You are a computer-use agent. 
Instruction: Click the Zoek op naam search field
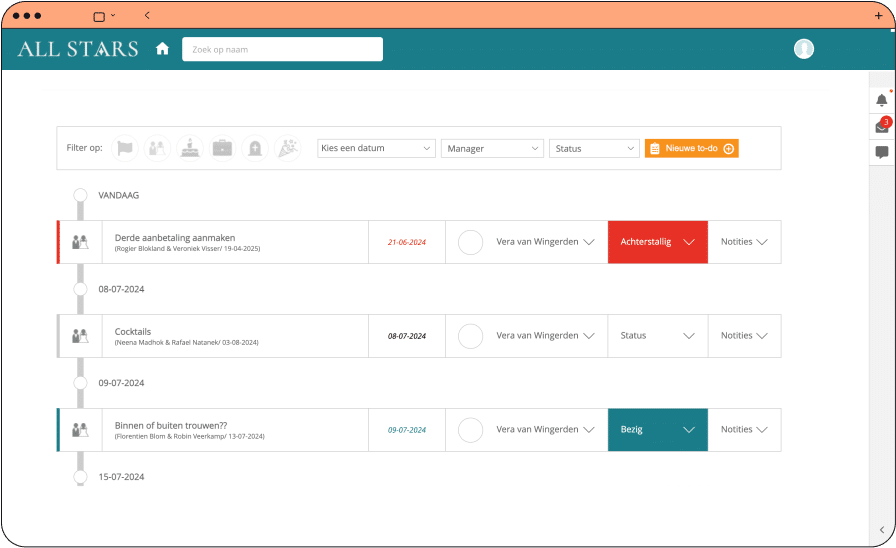(282, 49)
